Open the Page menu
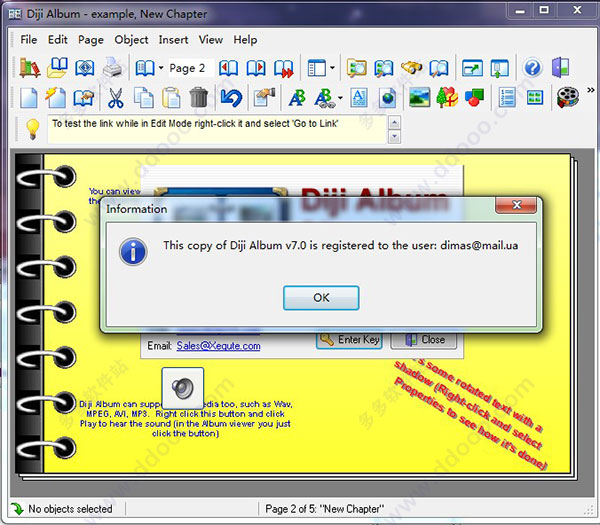This screenshot has height=525, width=600. point(91,39)
